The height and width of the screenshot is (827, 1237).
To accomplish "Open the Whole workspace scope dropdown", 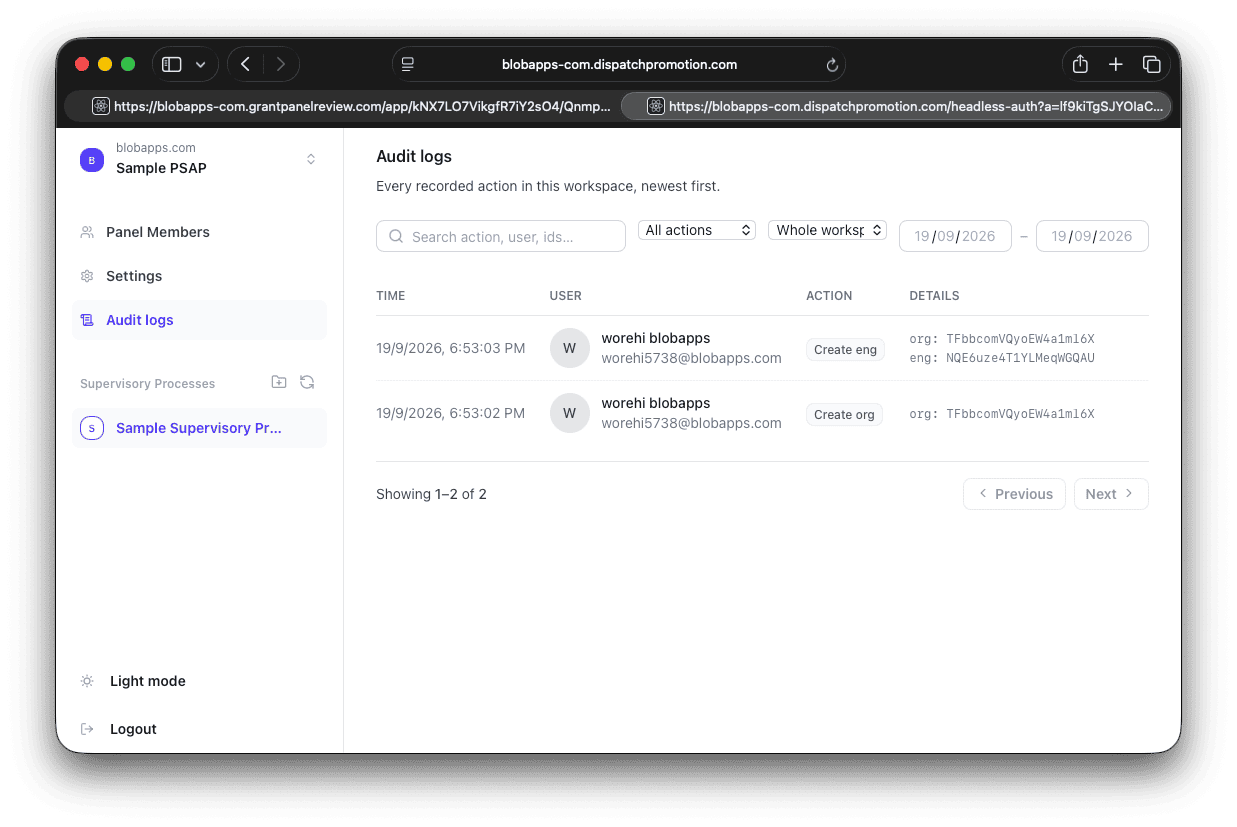I will coord(827,230).
